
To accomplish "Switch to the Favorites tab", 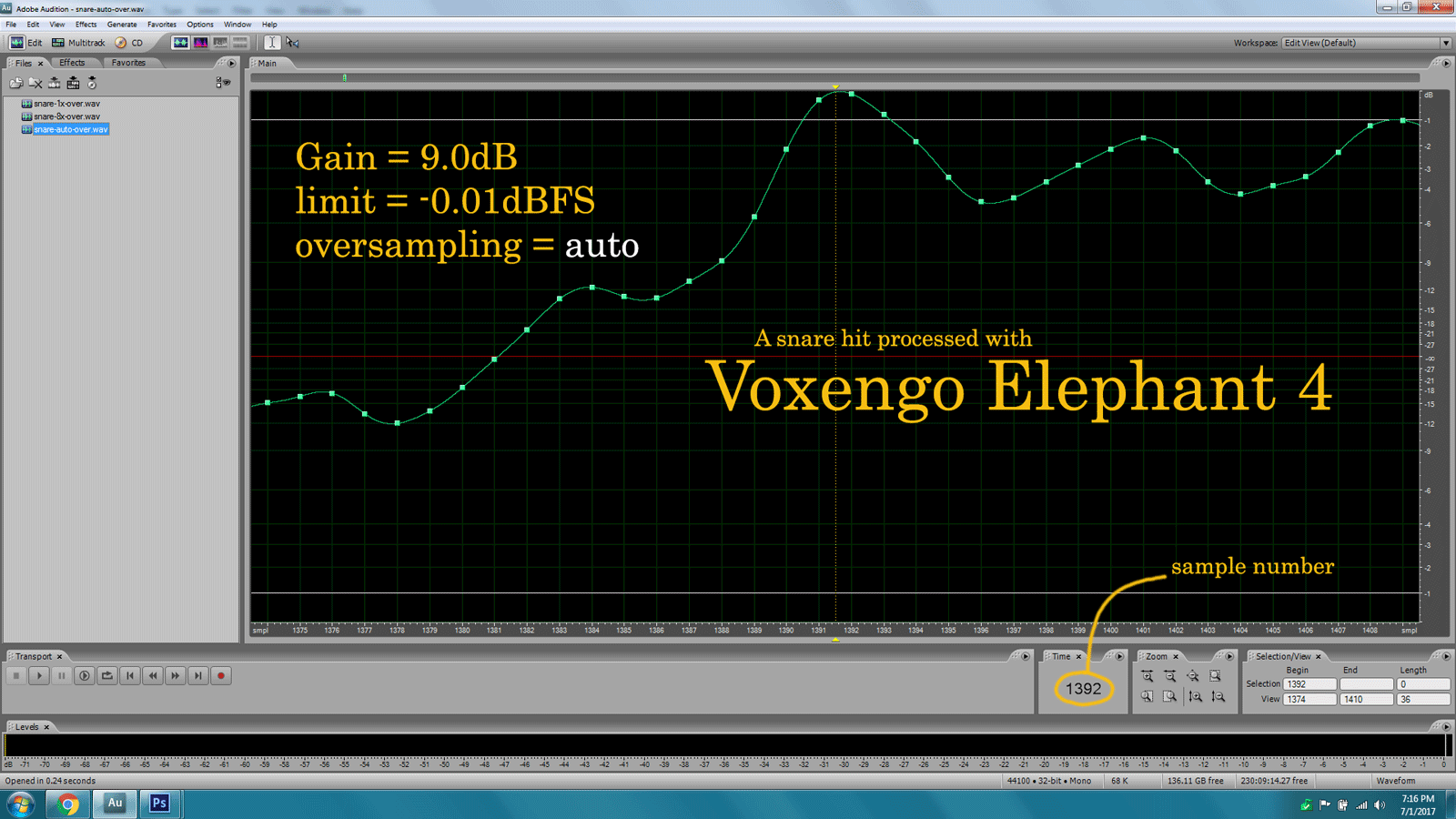I will [x=128, y=63].
